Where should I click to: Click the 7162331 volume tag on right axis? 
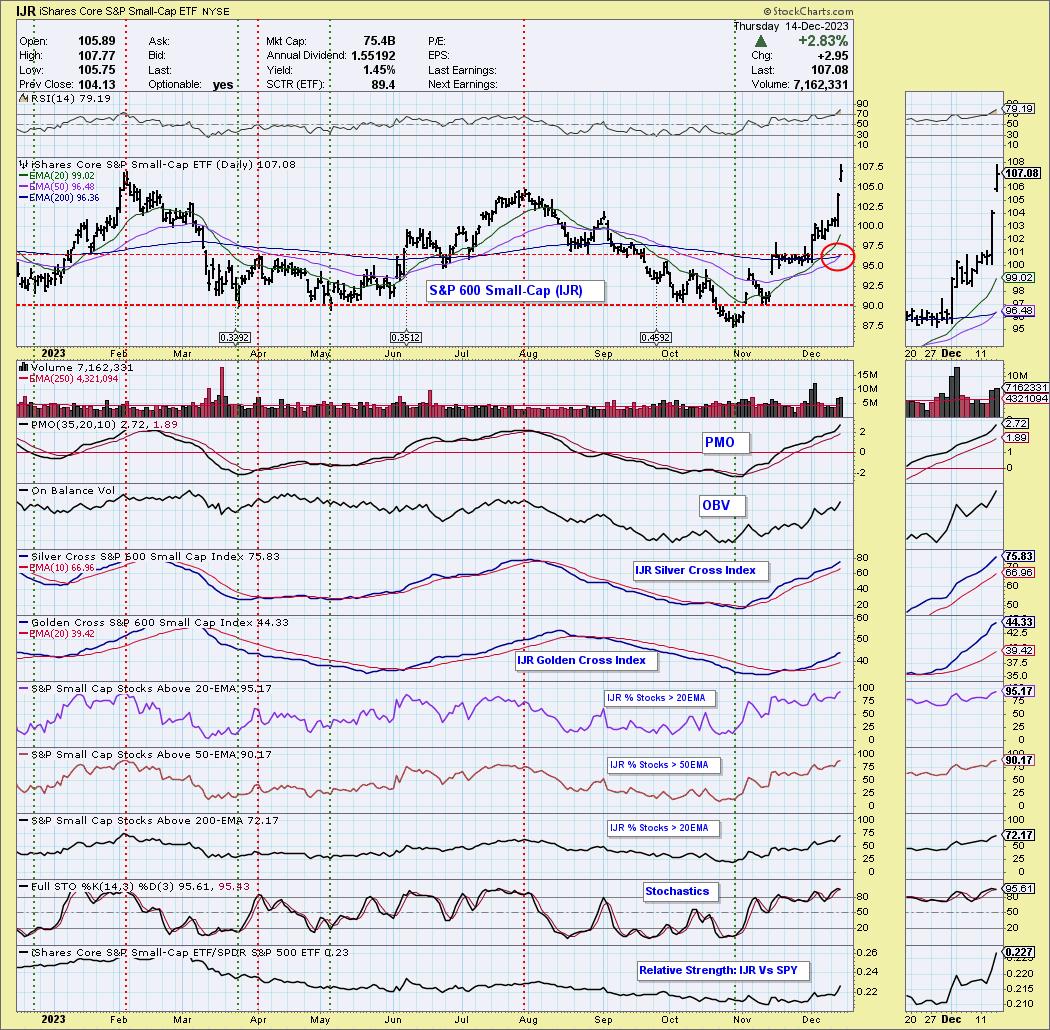point(1026,388)
